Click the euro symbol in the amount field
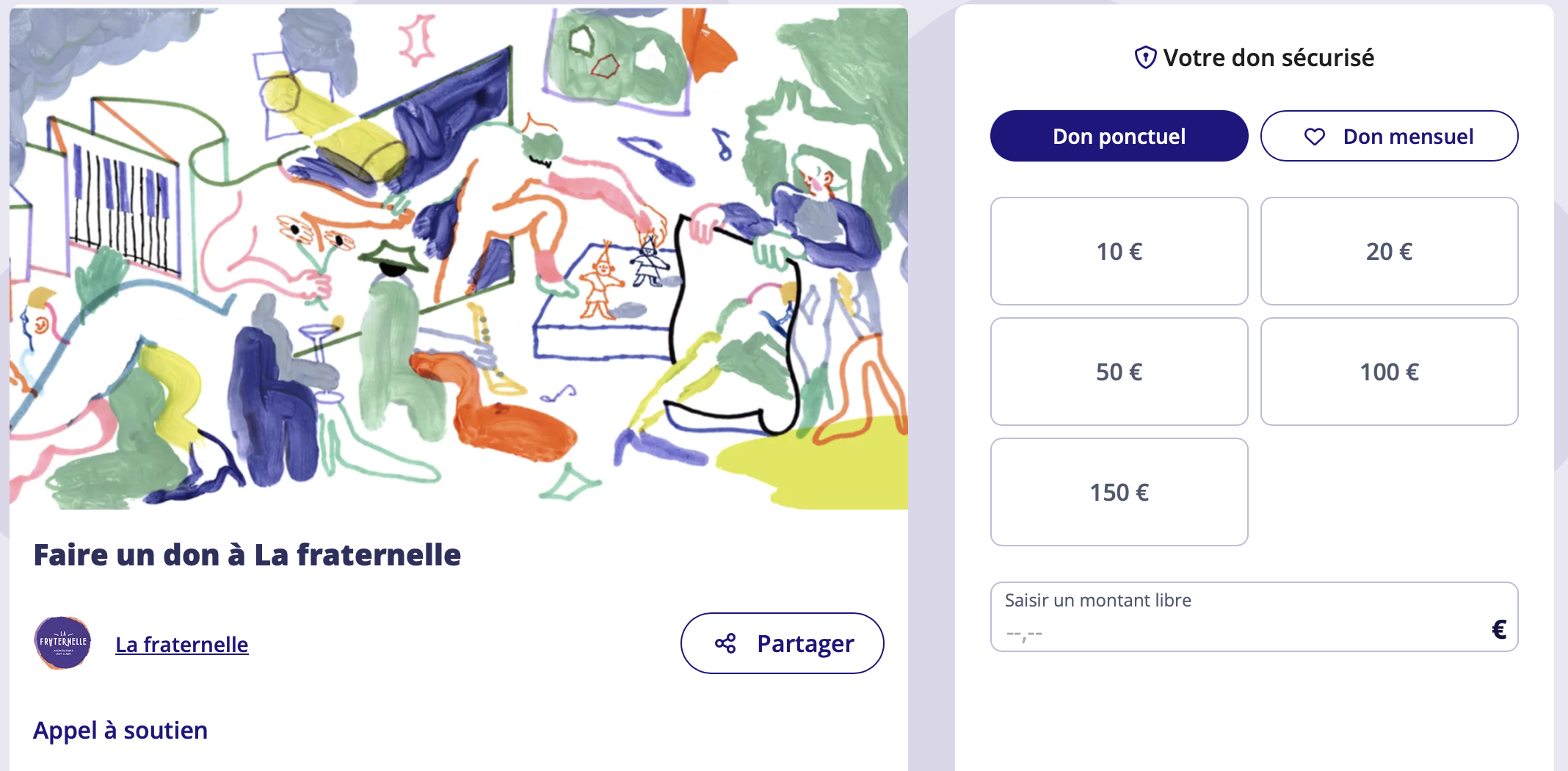This screenshot has width=1568, height=771. tap(1499, 629)
